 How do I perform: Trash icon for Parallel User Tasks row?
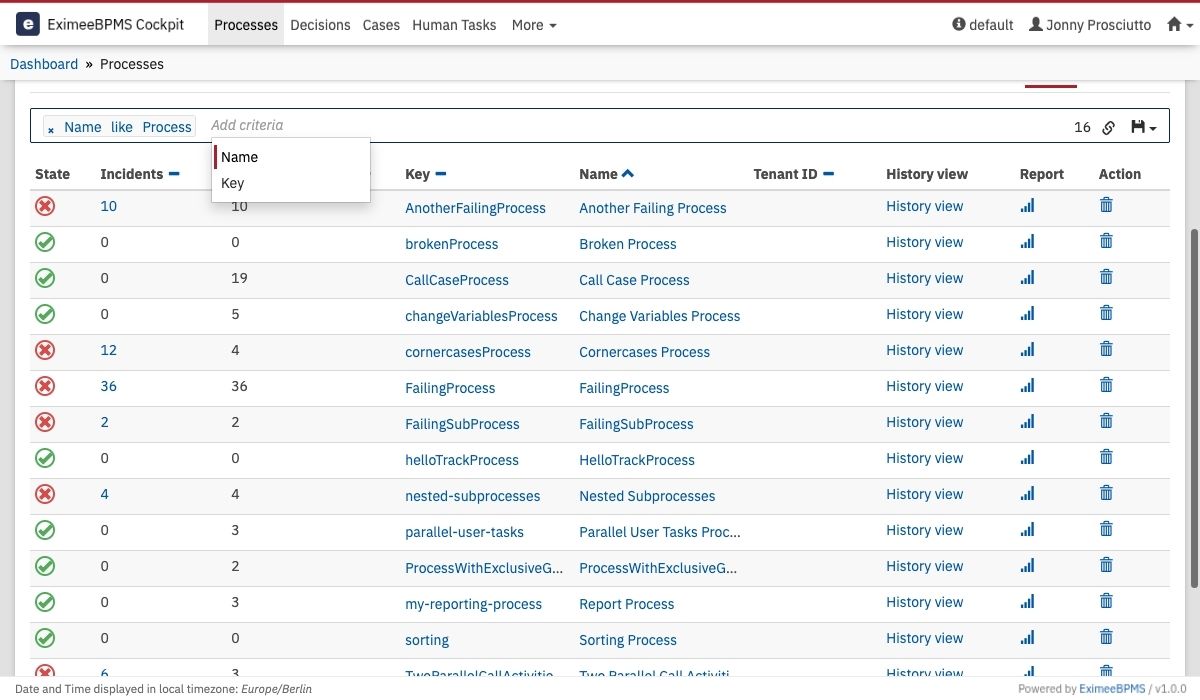click(x=1106, y=529)
